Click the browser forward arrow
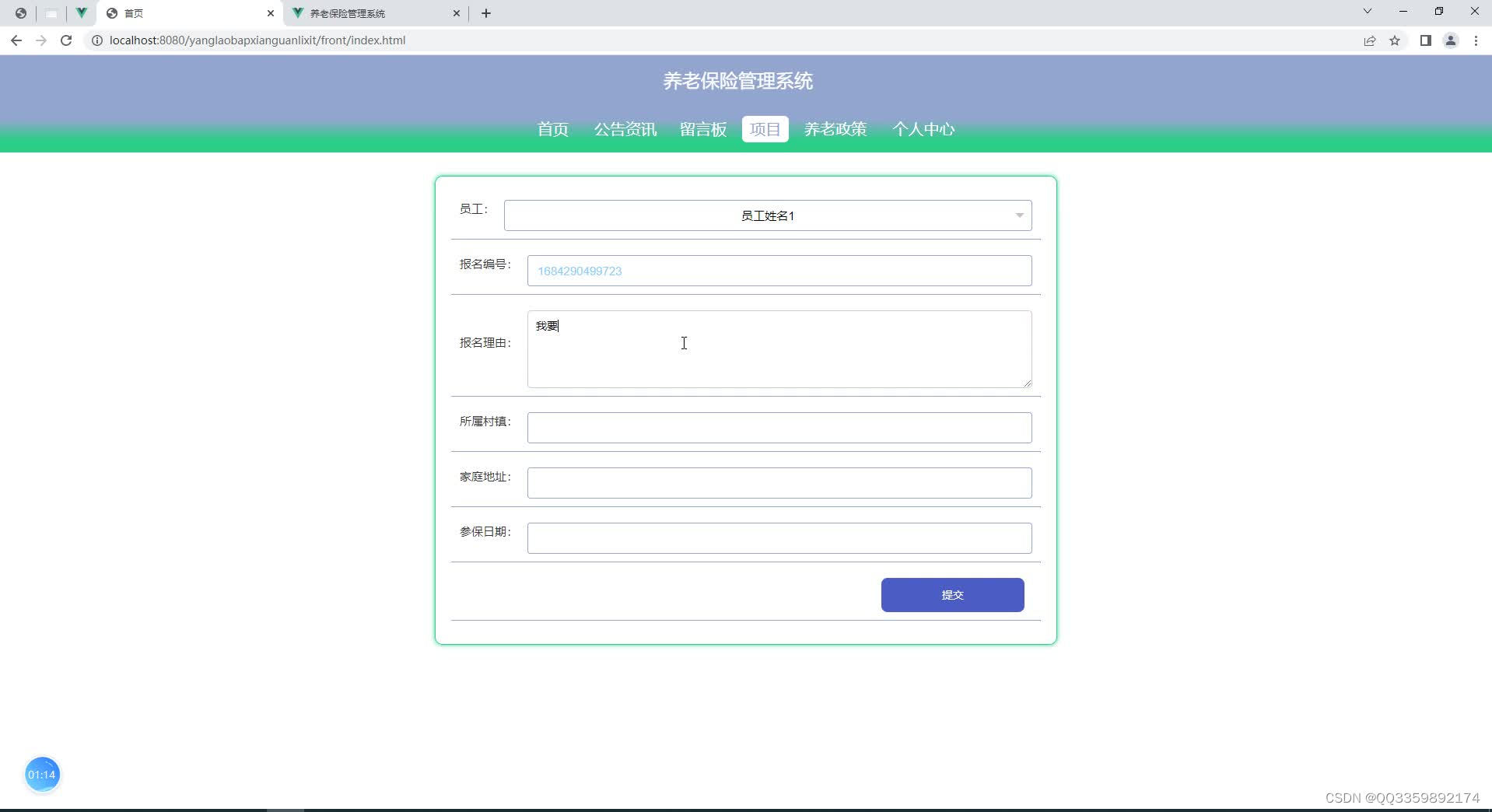Viewport: 1492px width, 812px height. click(41, 40)
